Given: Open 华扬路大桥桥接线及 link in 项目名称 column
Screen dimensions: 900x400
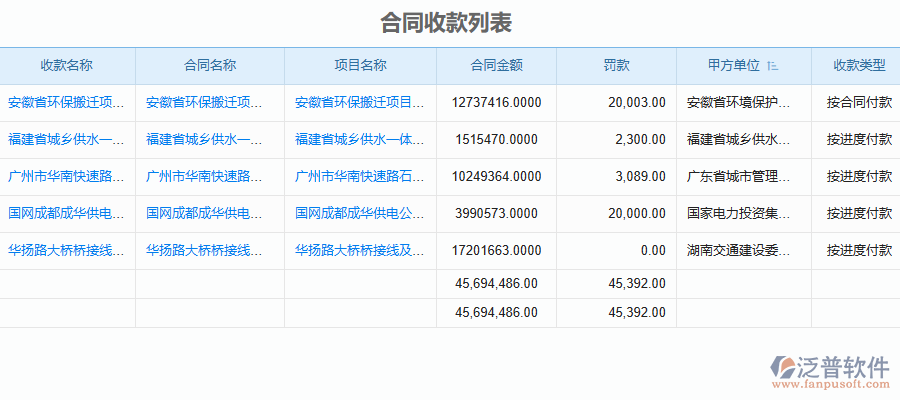Looking at the screenshot, I should pos(360,250).
